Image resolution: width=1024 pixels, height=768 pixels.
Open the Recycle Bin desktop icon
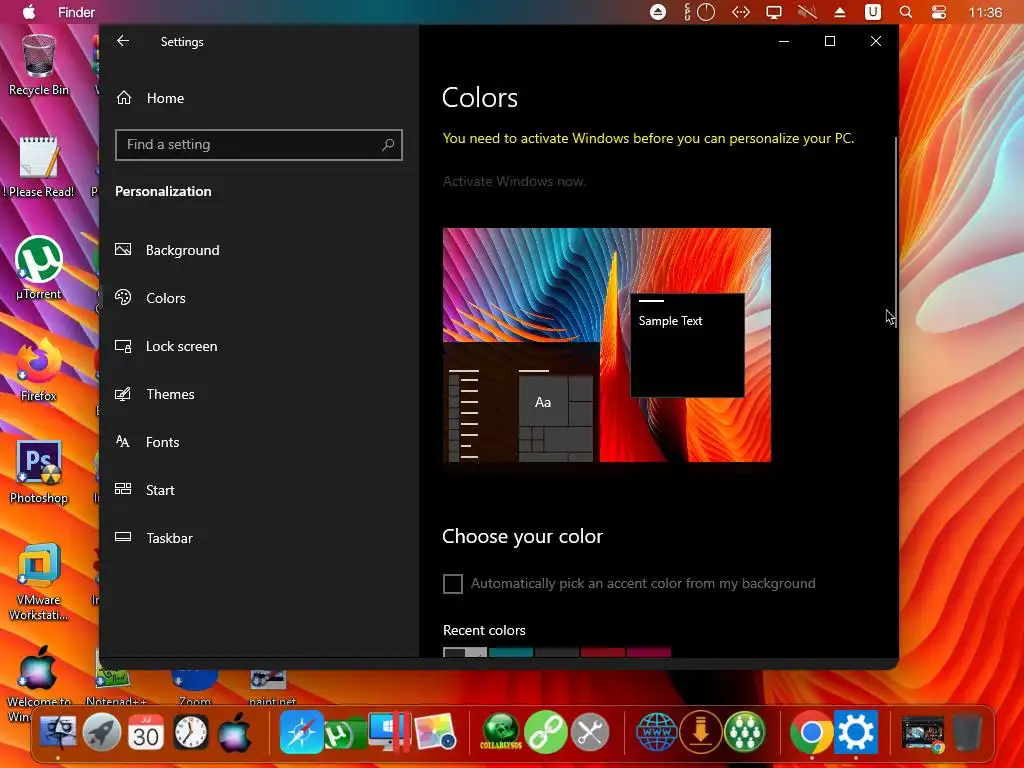point(39,65)
